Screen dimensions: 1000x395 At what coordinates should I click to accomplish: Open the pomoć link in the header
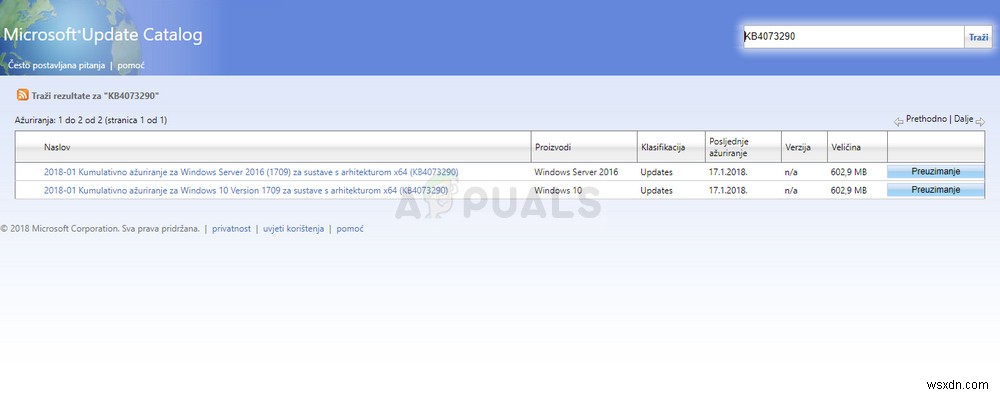tap(131, 66)
